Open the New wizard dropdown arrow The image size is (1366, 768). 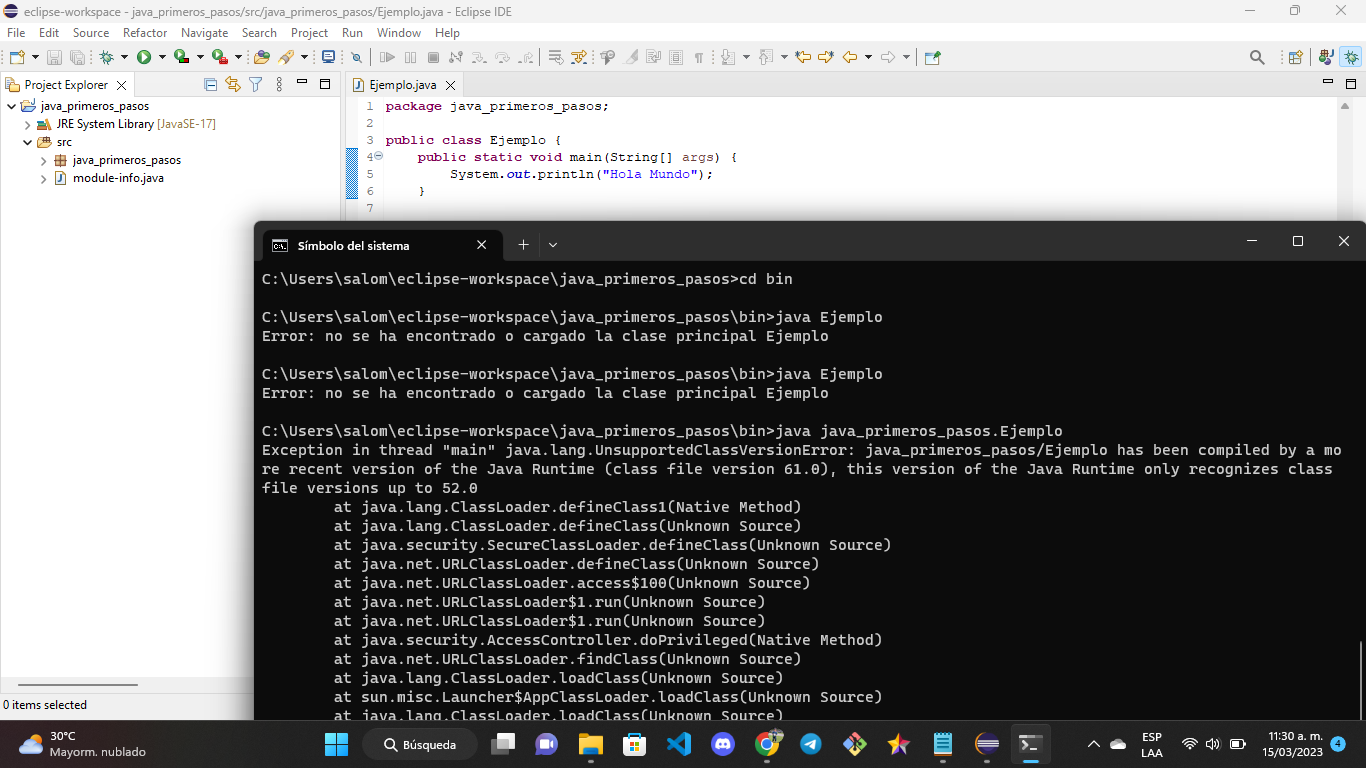35,57
